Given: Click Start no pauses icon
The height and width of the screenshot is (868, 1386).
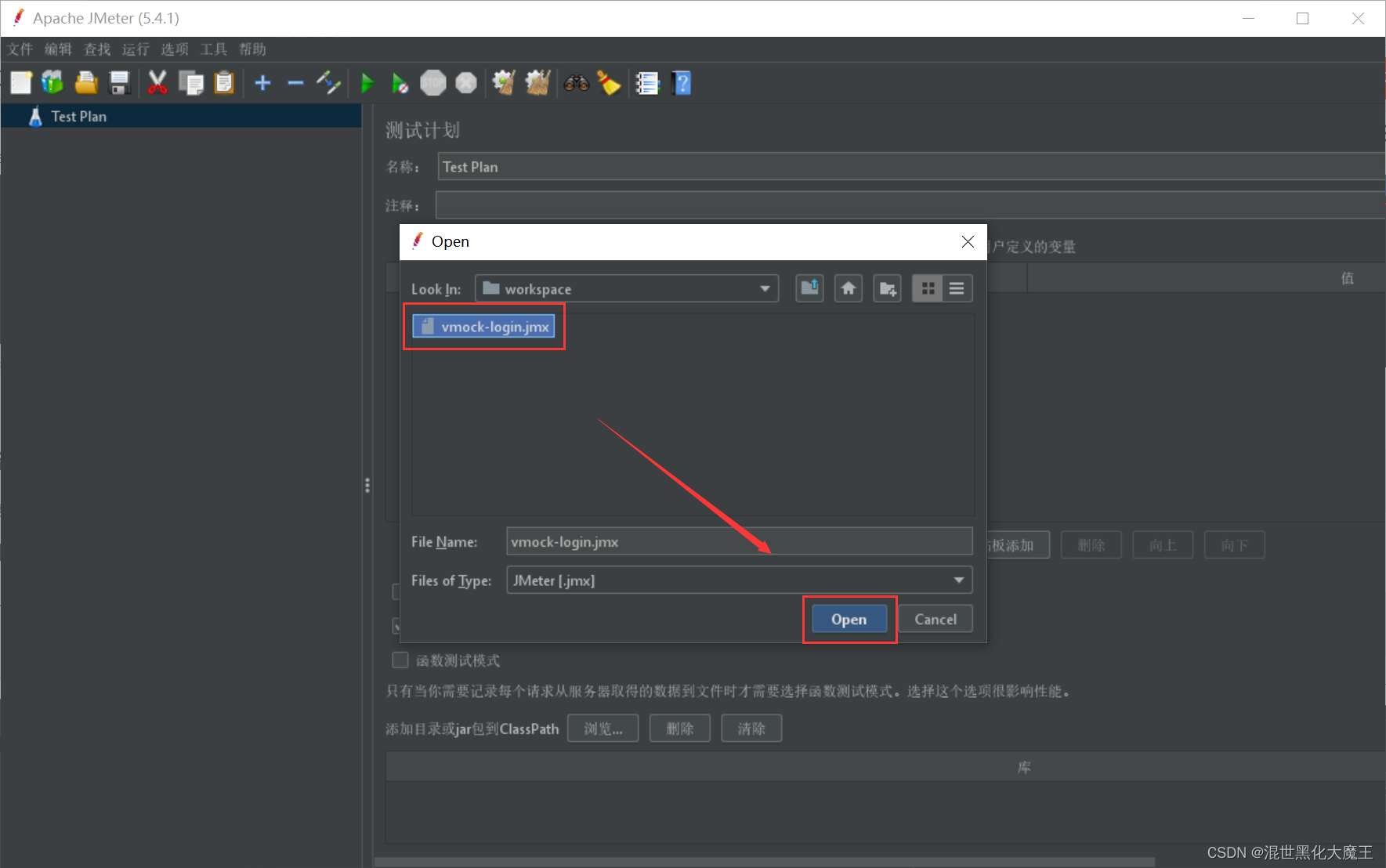Looking at the screenshot, I should [400, 82].
